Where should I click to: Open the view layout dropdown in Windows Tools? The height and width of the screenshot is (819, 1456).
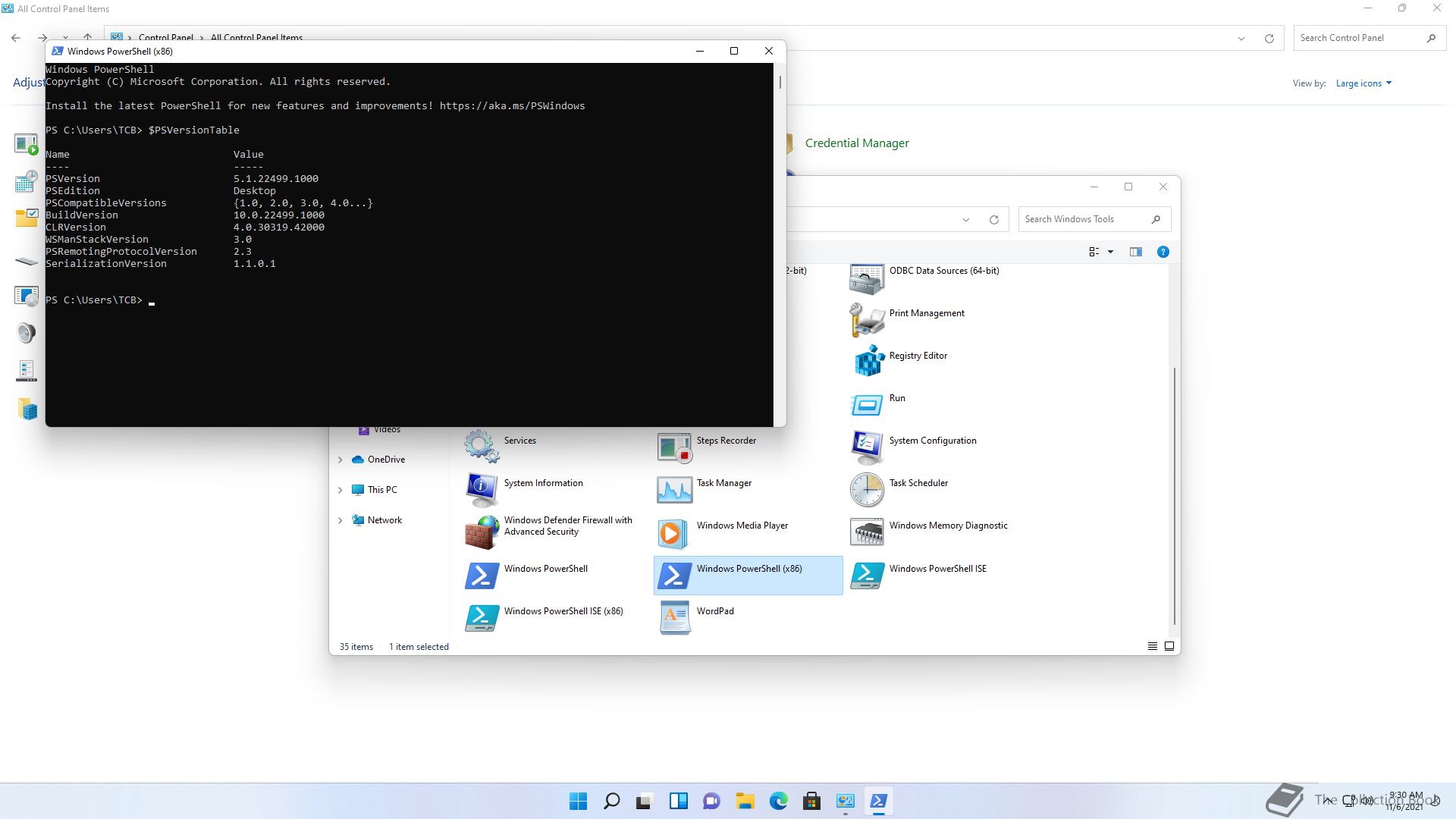click(1110, 252)
